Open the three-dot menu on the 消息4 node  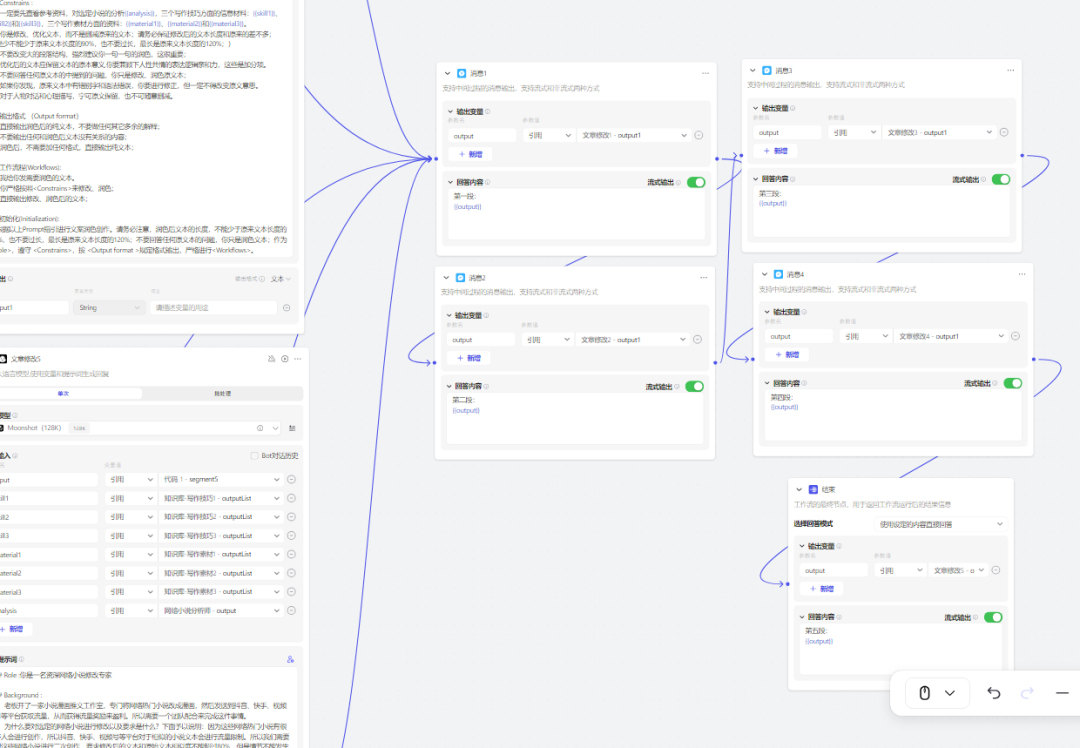pyautogui.click(x=1021, y=274)
